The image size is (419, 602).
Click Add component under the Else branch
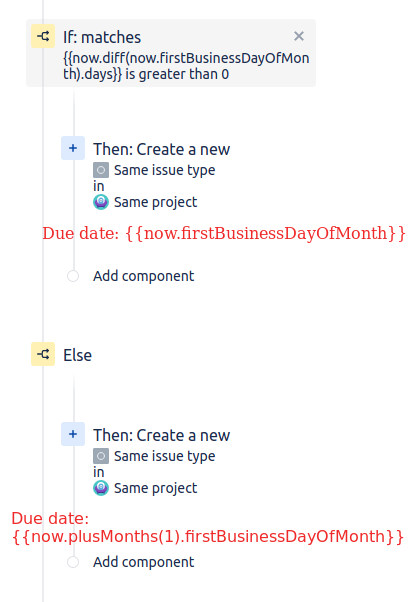tap(144, 562)
